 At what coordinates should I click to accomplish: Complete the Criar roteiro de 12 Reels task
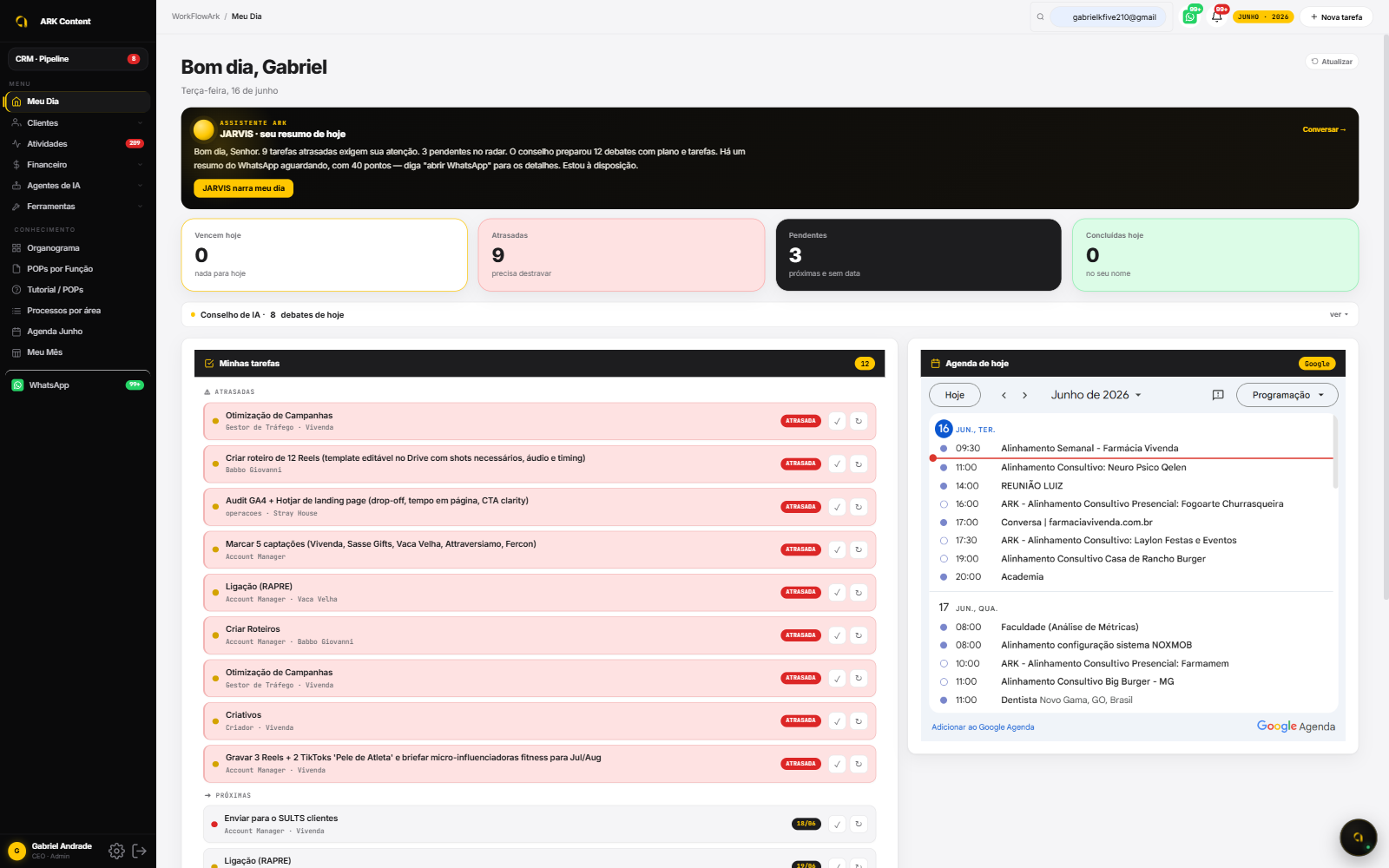[837, 464]
